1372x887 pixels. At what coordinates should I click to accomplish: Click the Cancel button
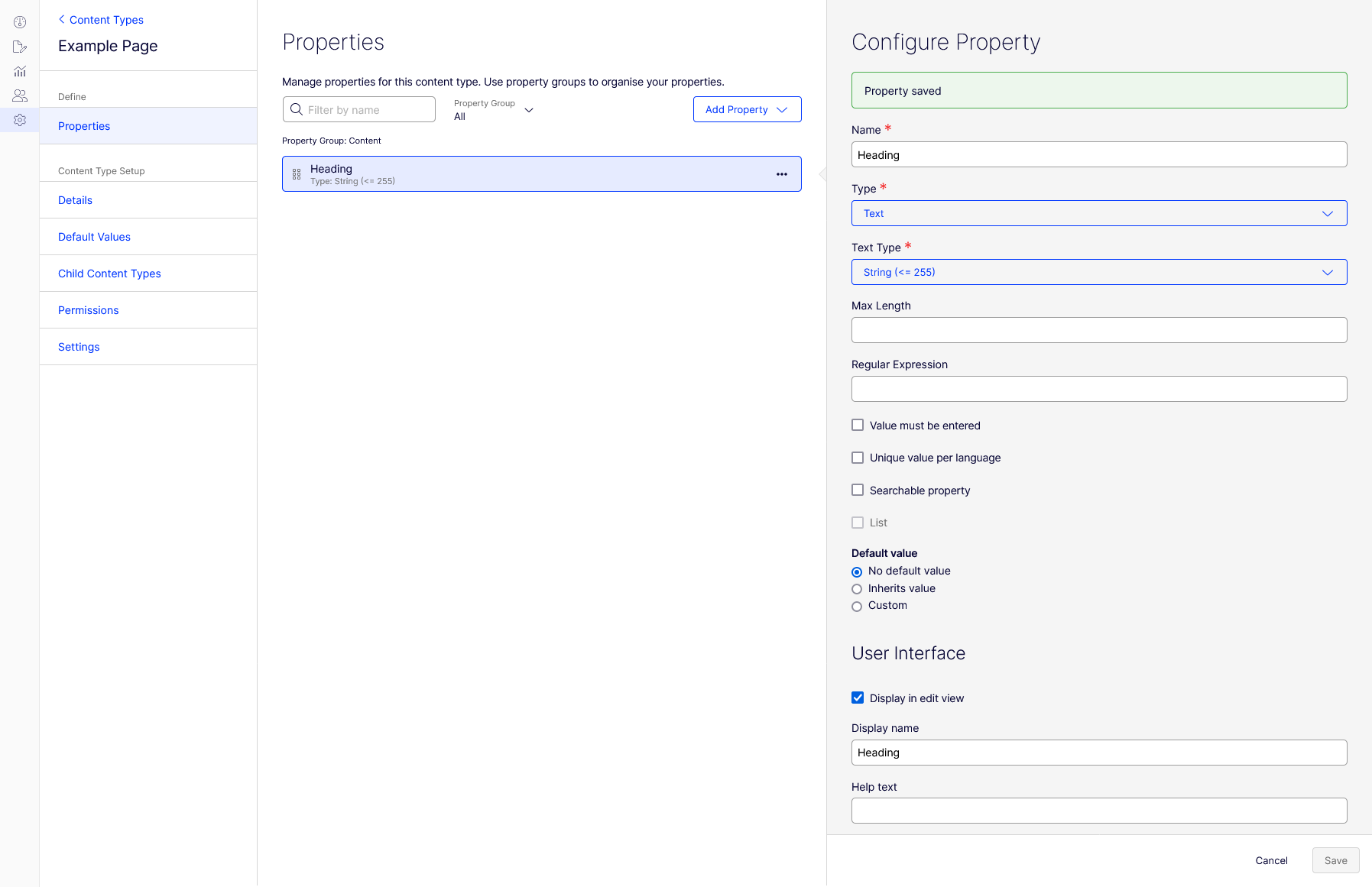[x=1272, y=860]
